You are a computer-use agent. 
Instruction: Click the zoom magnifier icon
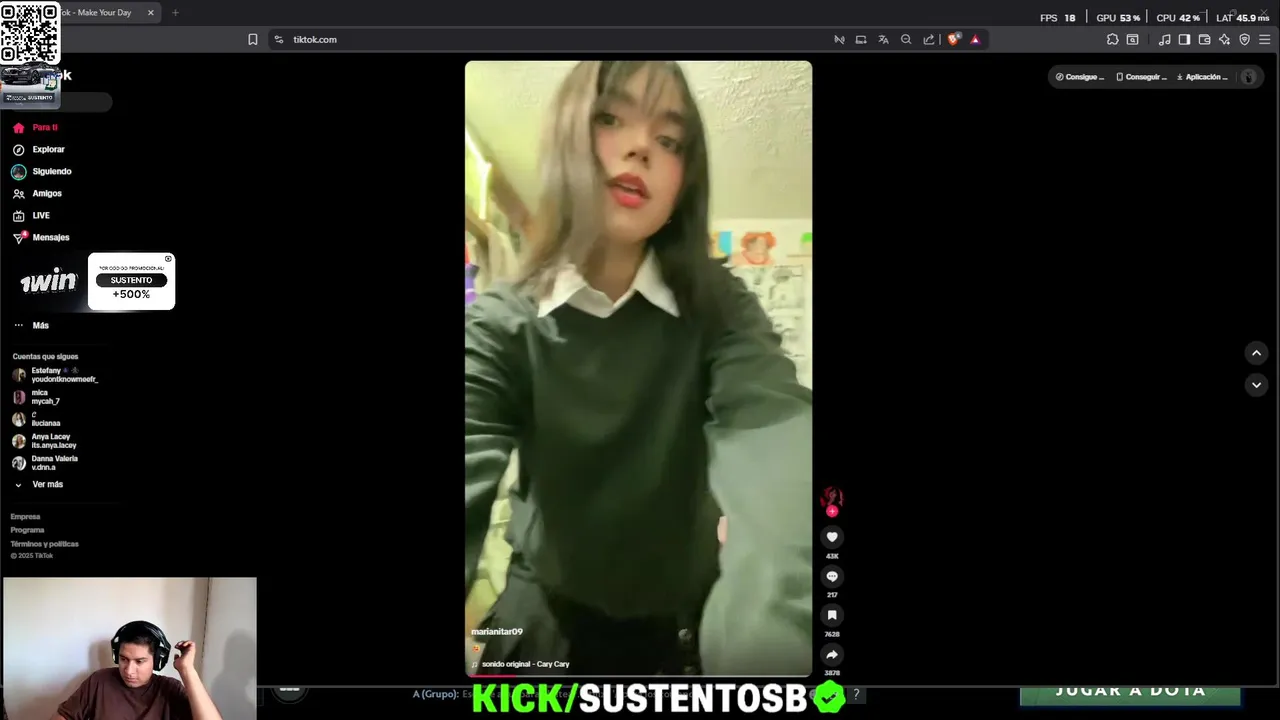coord(906,40)
